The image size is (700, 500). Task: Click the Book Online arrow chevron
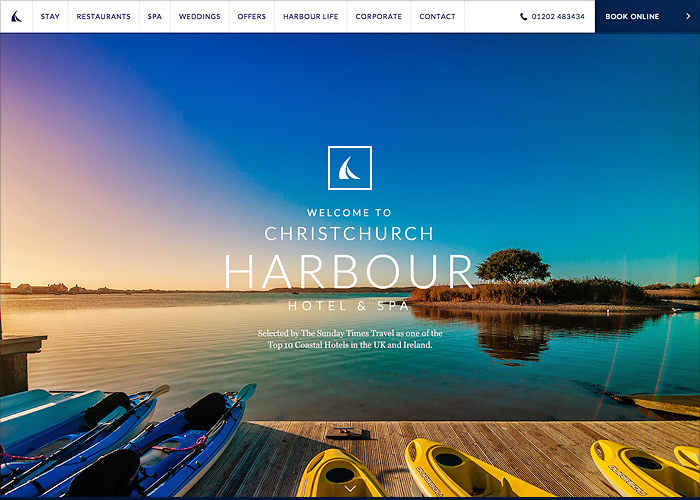pos(688,17)
